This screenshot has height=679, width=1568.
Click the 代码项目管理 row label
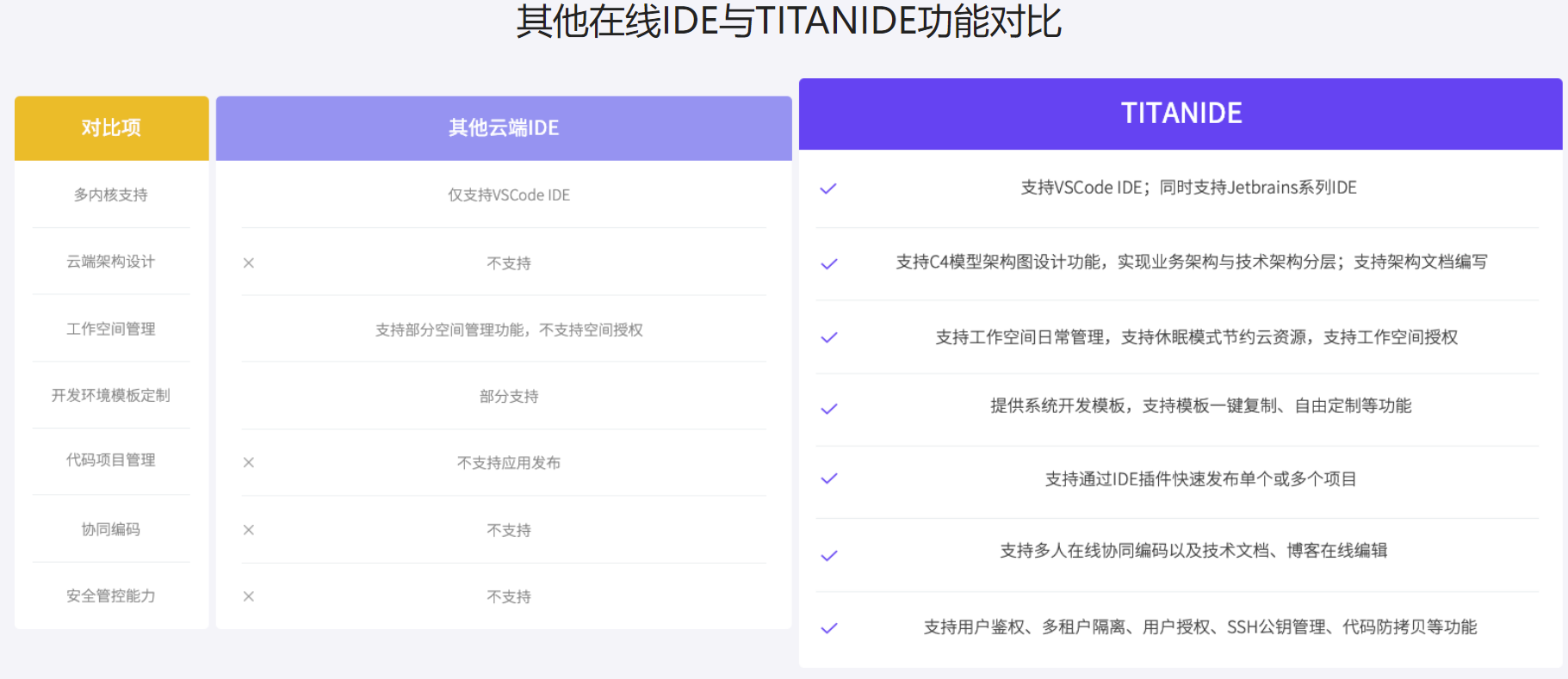point(111,460)
